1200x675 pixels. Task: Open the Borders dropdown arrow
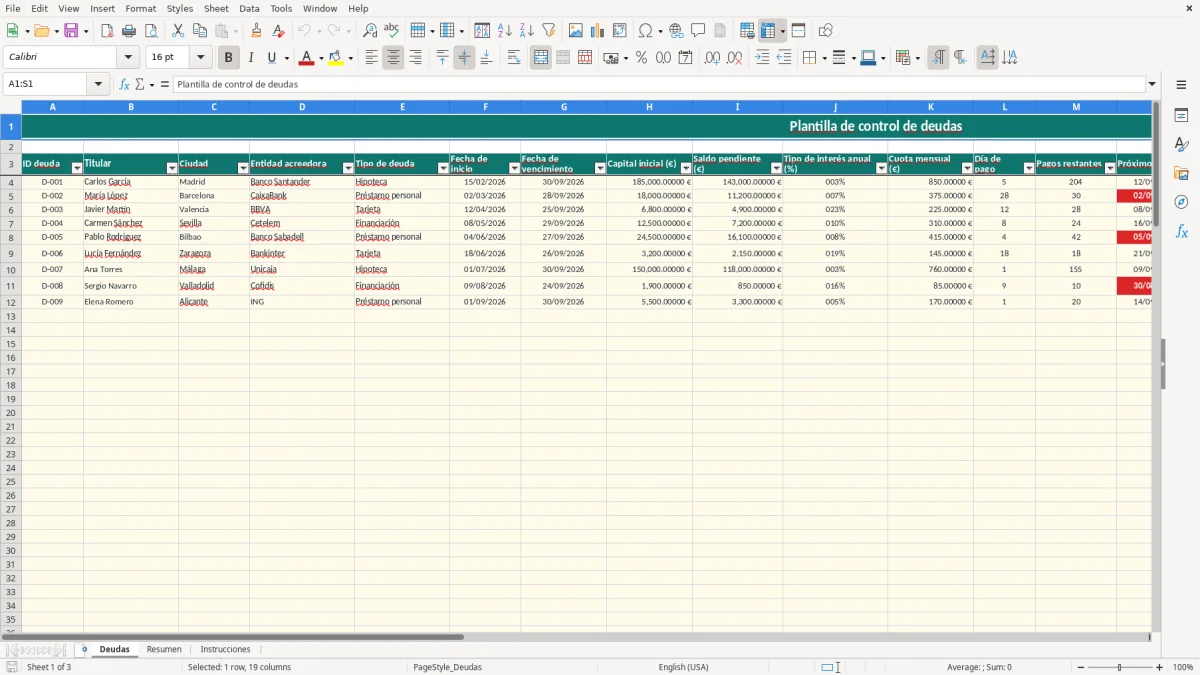coord(824,58)
